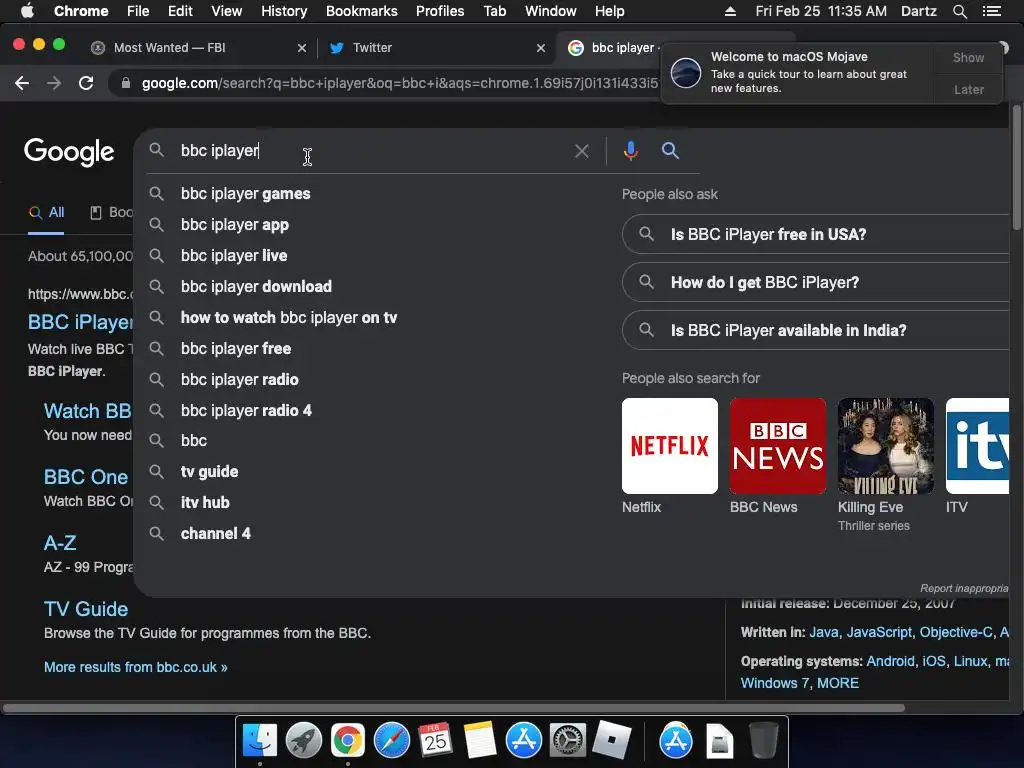Open the History menu
The image size is (1024, 768).
click(x=284, y=11)
